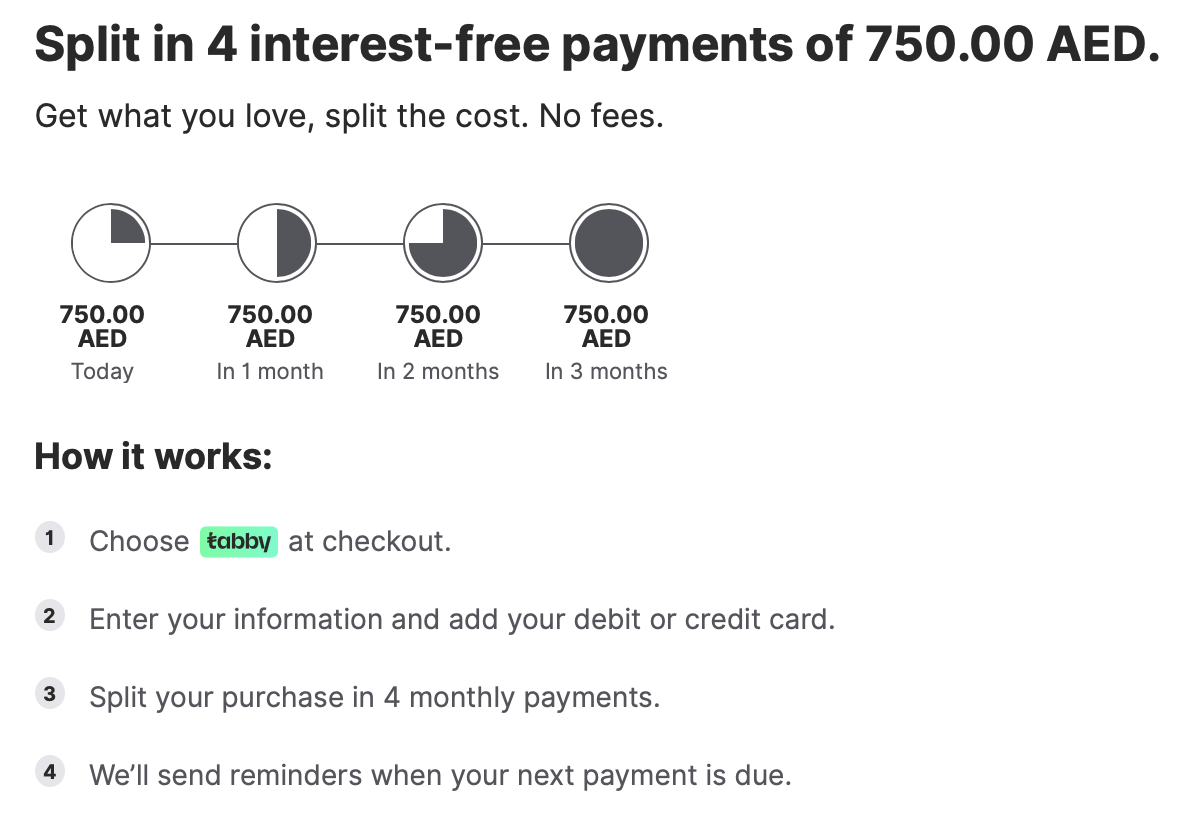Click the 'We'll send reminders' step text
Screen dimensions: 1198x834
coord(440,775)
